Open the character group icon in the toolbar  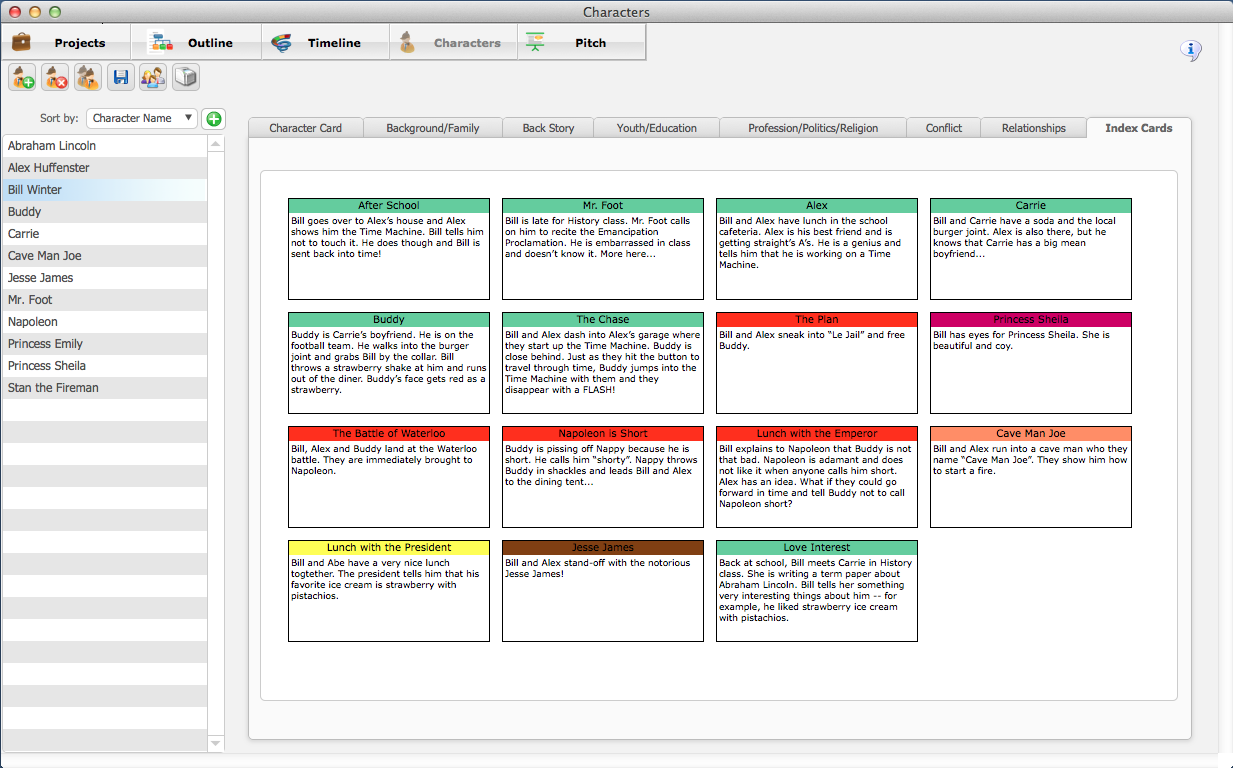pos(153,77)
